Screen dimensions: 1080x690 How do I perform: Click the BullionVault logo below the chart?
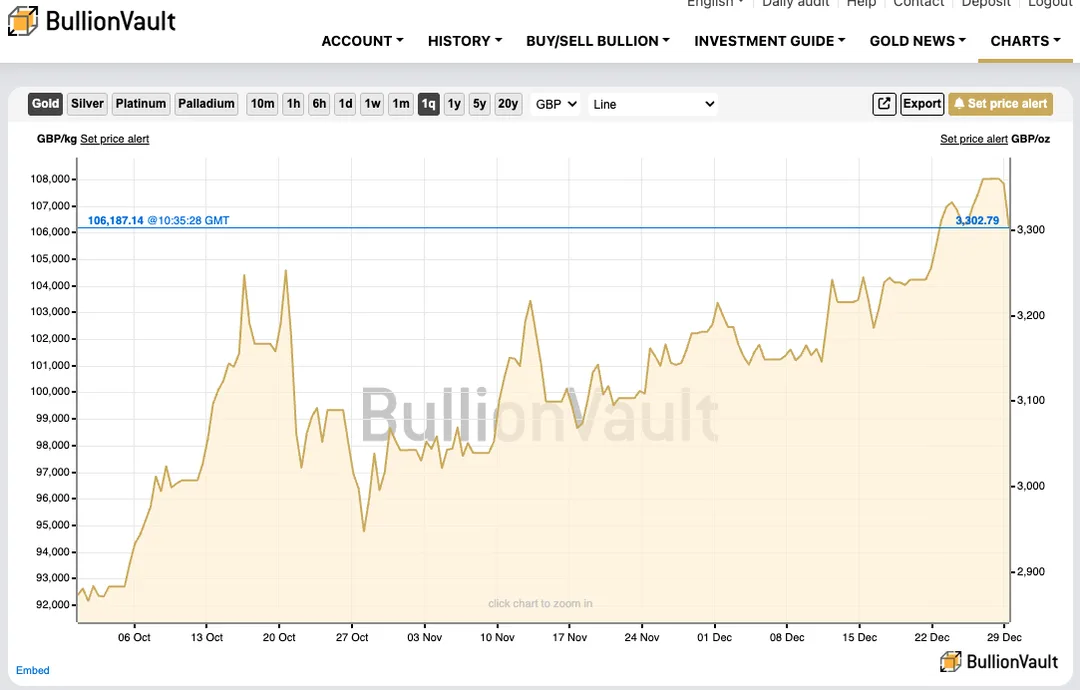(999, 661)
